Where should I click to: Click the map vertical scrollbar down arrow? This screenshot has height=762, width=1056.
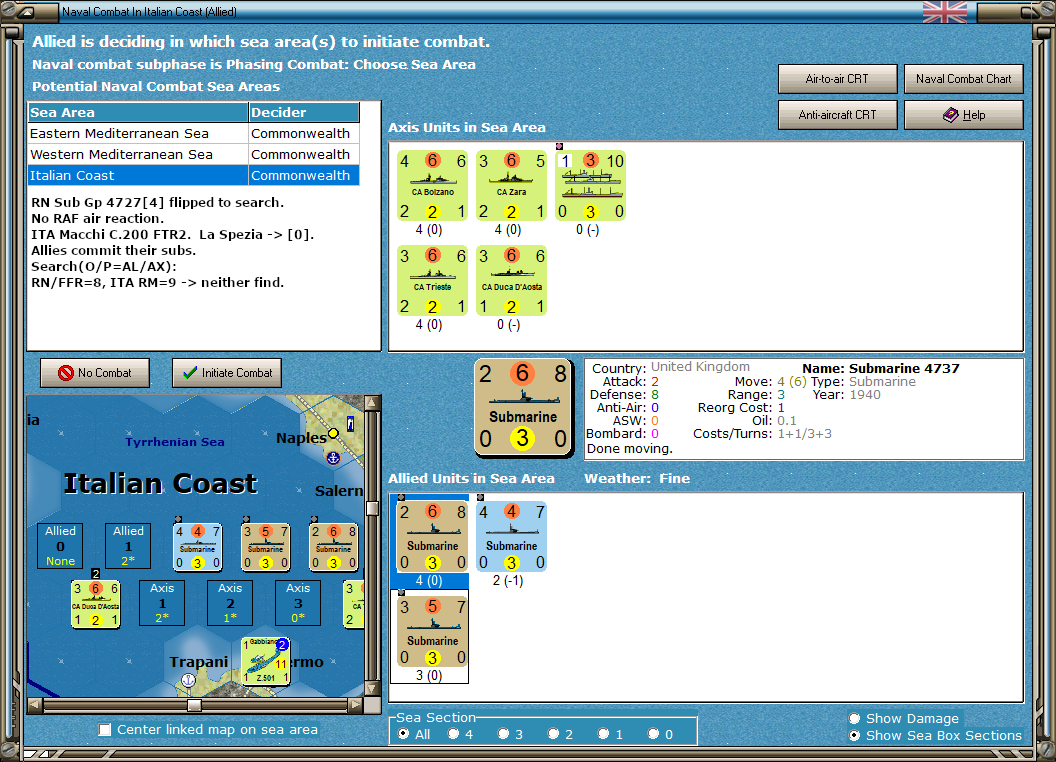(372, 689)
